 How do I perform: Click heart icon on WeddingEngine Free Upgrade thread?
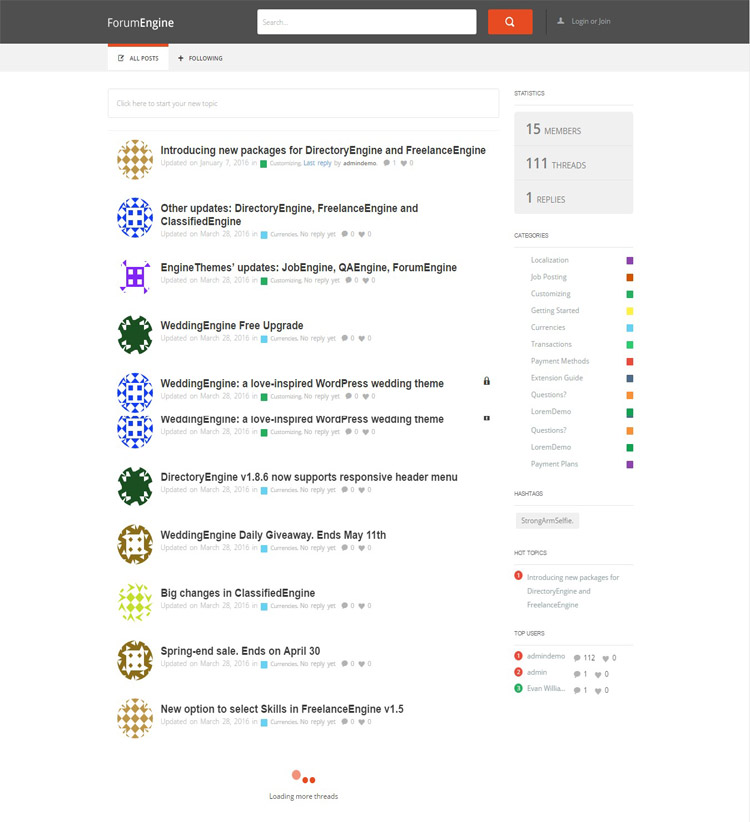click(362, 338)
